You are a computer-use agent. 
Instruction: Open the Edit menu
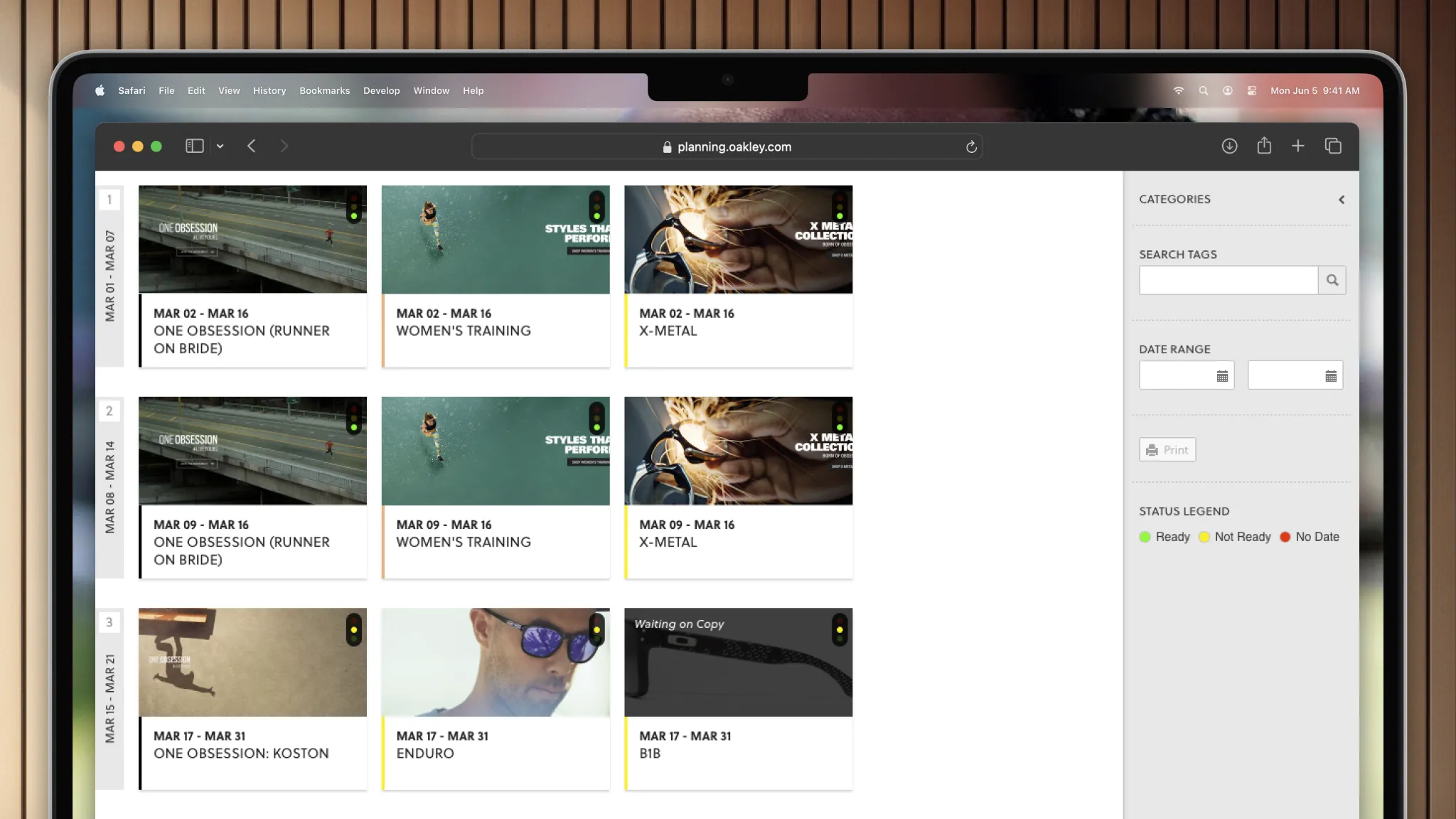coord(196,90)
